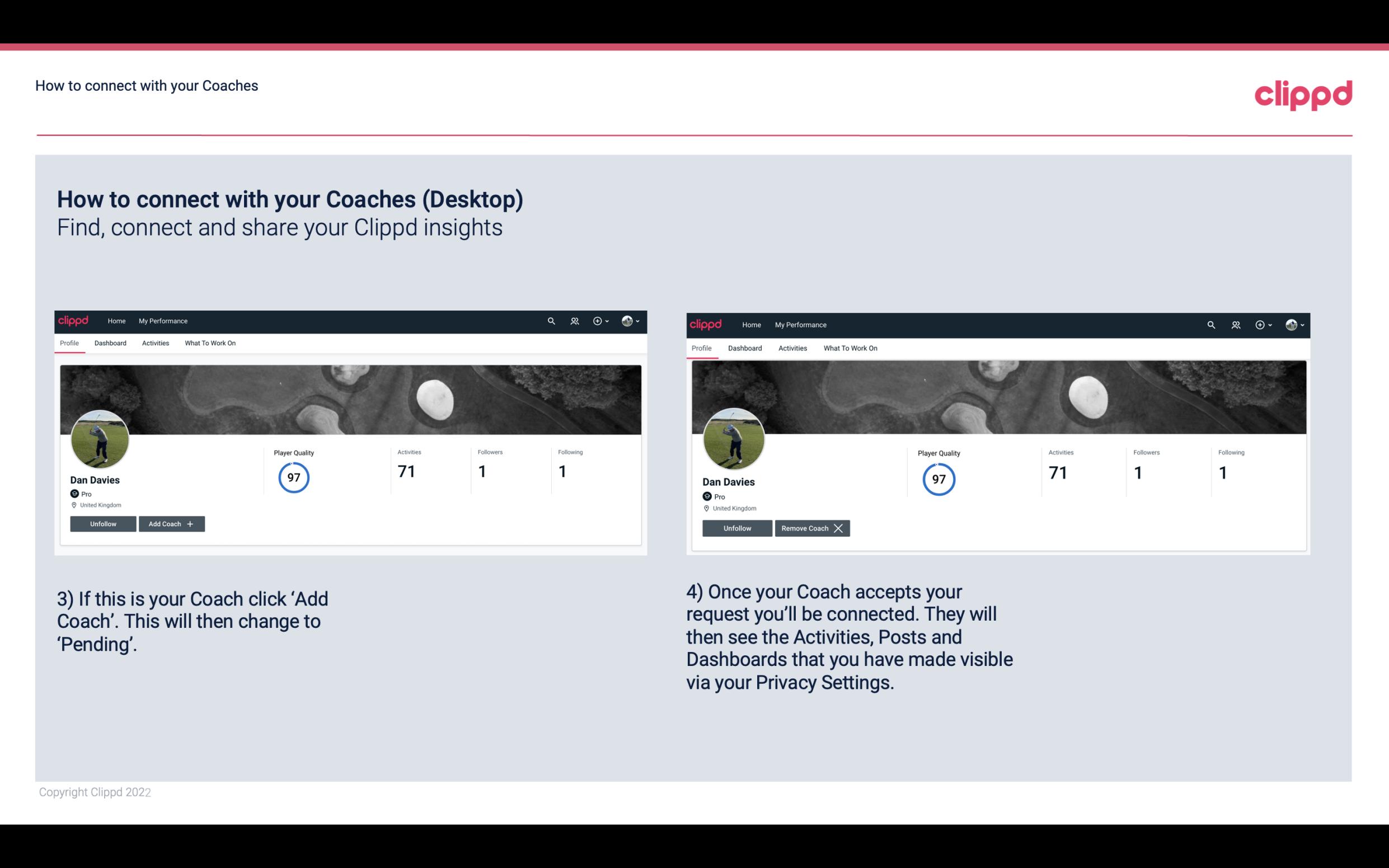Click the Player Quality score circle
This screenshot has width=1389, height=868.
(x=293, y=477)
